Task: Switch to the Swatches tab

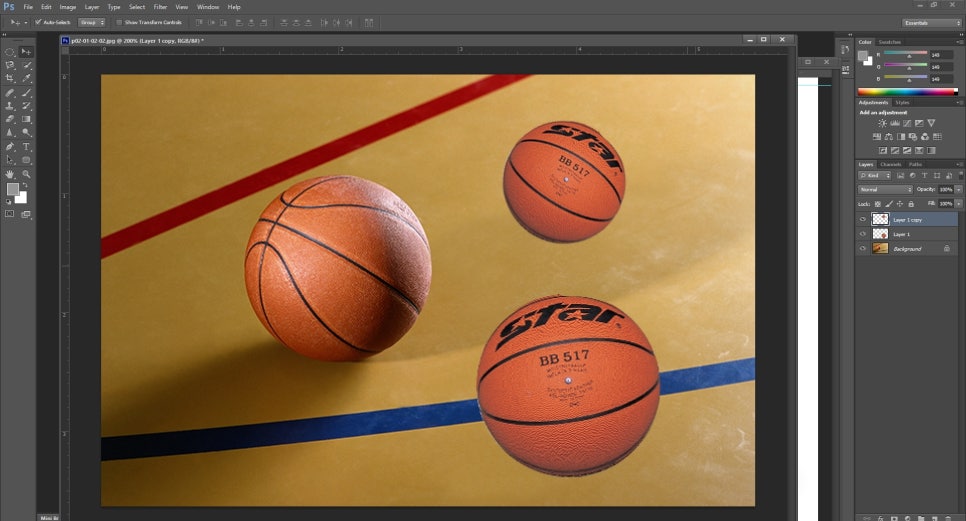Action: coord(889,42)
